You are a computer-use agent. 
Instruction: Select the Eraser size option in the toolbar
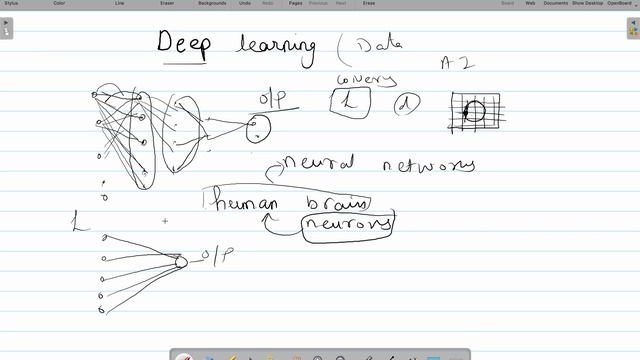pyautogui.click(x=167, y=3)
